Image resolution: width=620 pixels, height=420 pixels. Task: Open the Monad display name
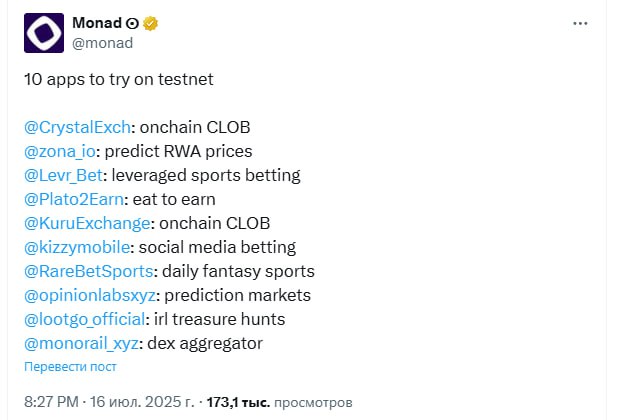pos(97,23)
